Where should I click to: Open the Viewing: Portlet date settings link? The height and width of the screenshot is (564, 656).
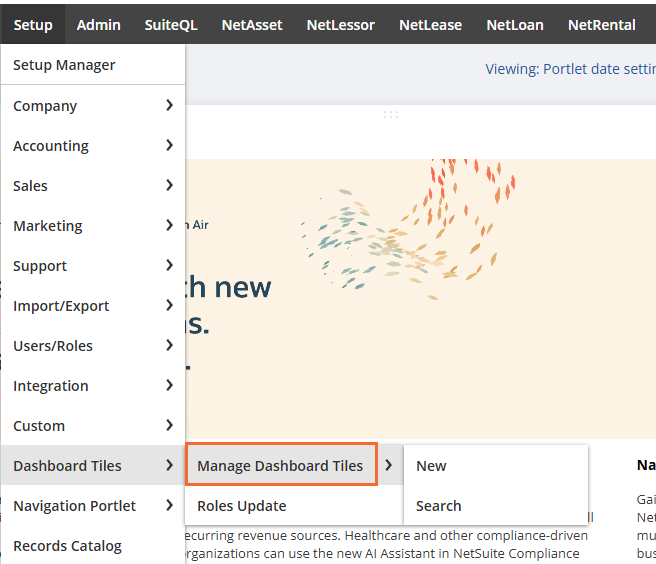570,69
